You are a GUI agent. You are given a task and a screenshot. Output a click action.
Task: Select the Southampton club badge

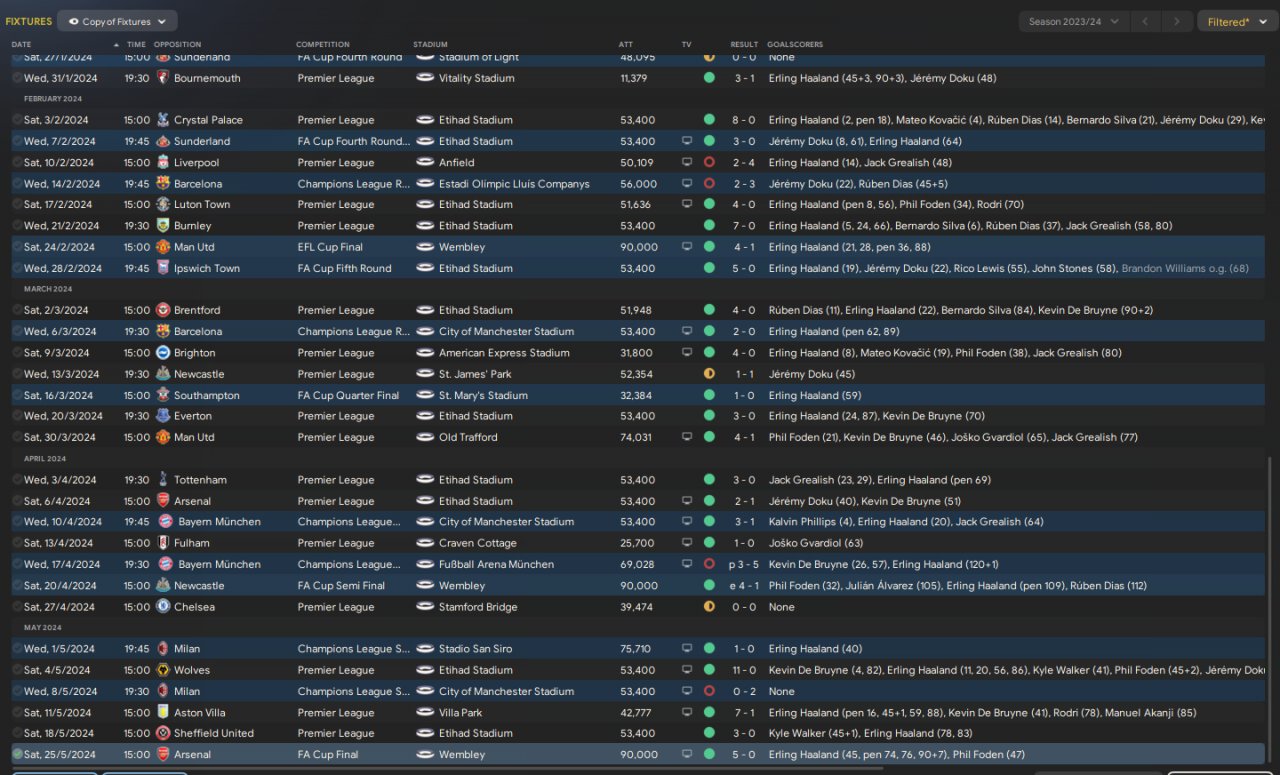163,395
